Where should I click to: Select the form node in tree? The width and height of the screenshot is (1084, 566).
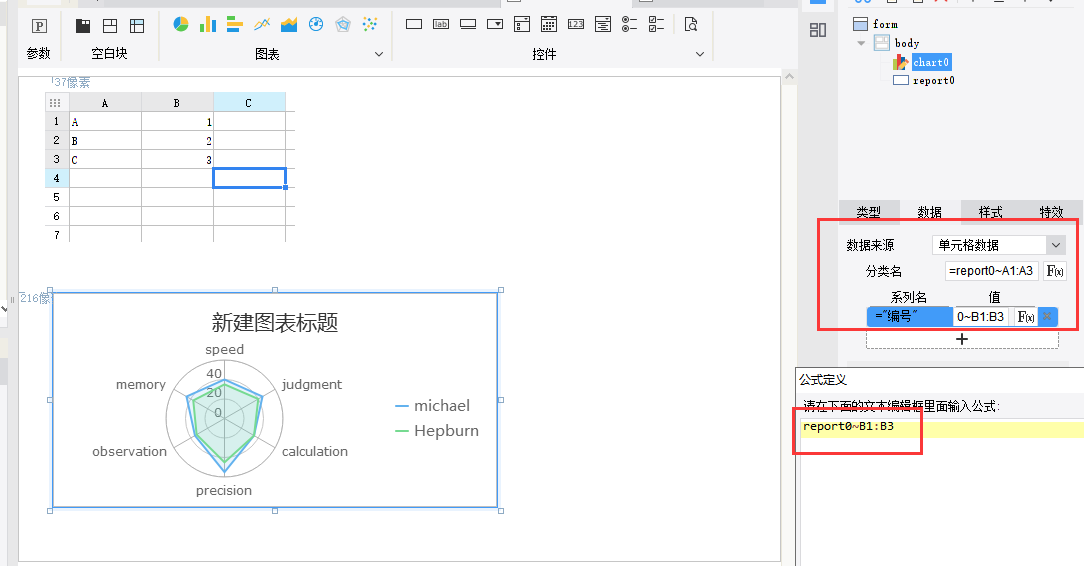click(x=885, y=24)
